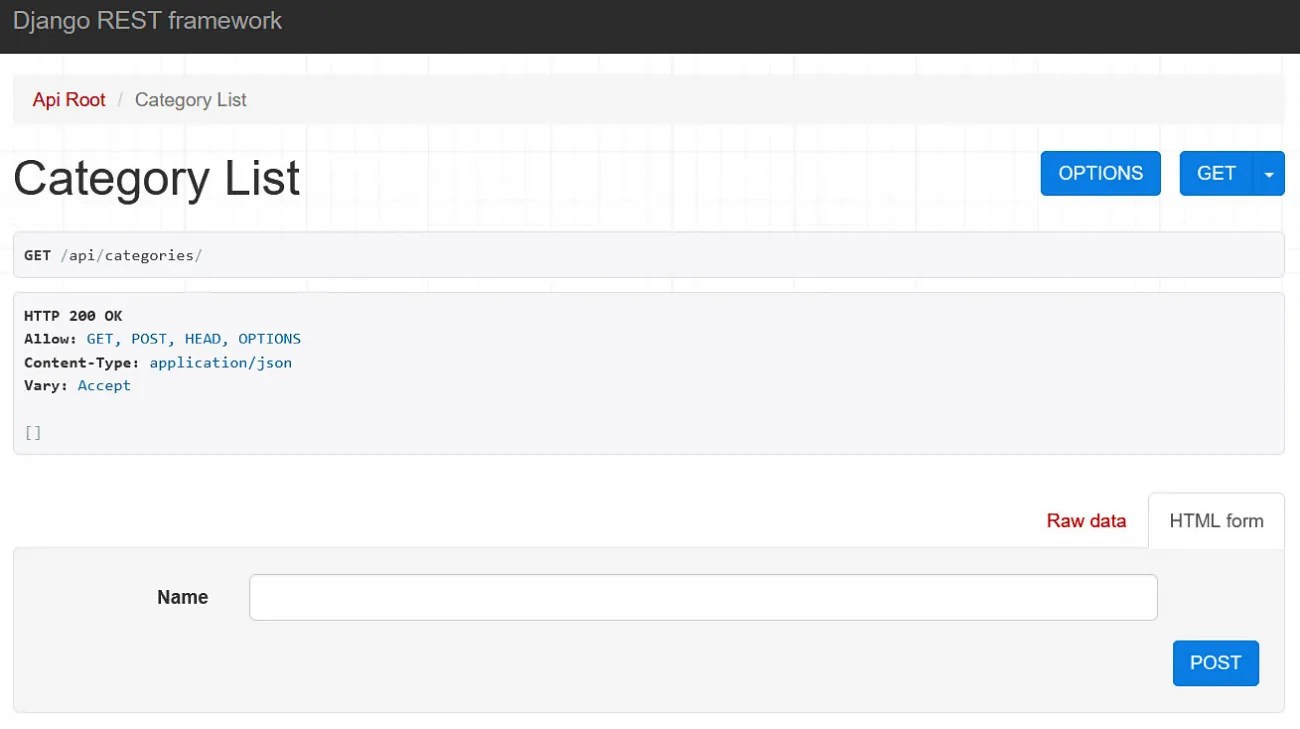
Task: Click the HTTP 200 OK status text
Action: pos(73,316)
